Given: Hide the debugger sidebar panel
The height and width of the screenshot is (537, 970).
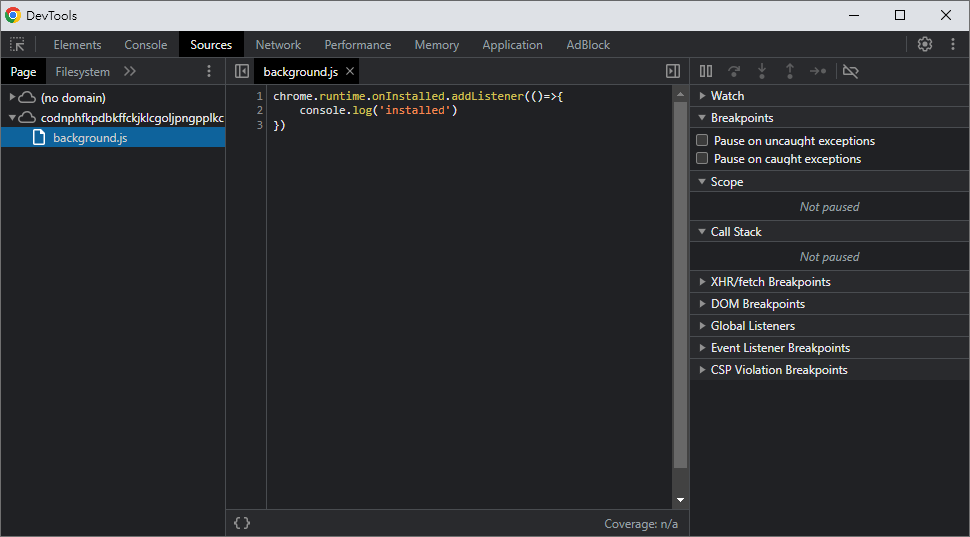Looking at the screenshot, I should pos(673,72).
